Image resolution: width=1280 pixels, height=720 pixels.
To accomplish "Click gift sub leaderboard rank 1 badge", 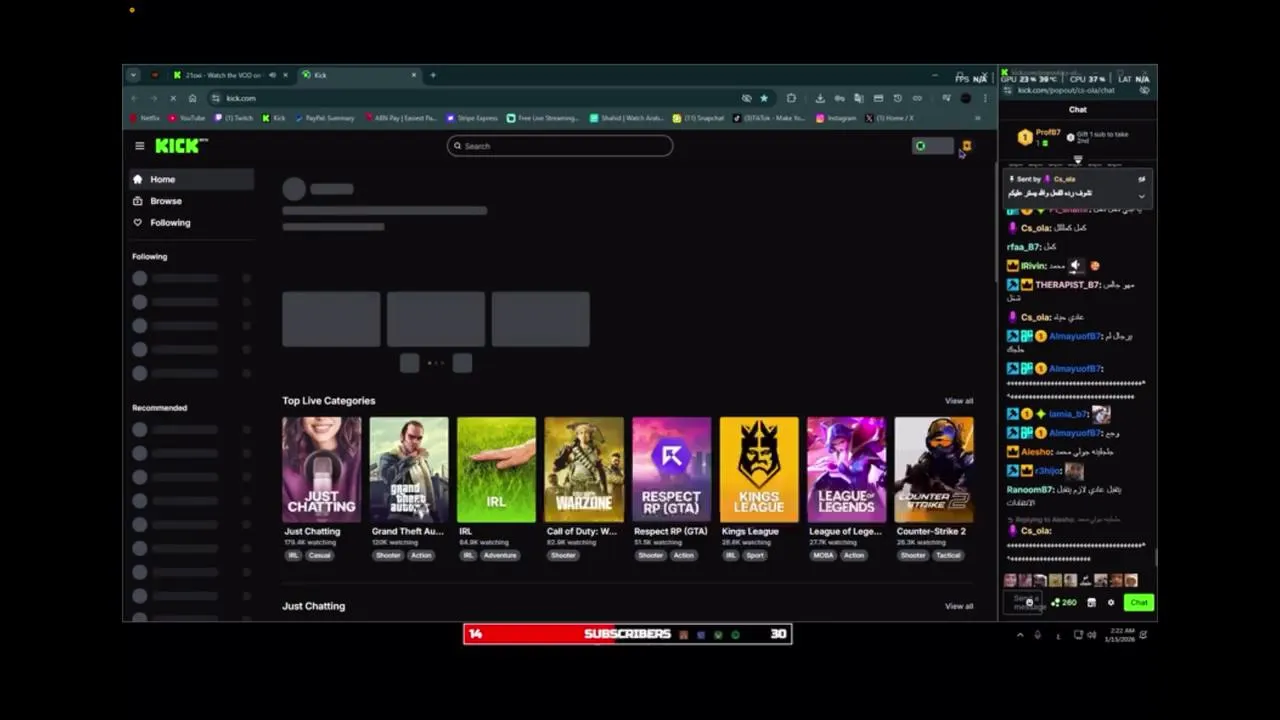I will 1025,137.
